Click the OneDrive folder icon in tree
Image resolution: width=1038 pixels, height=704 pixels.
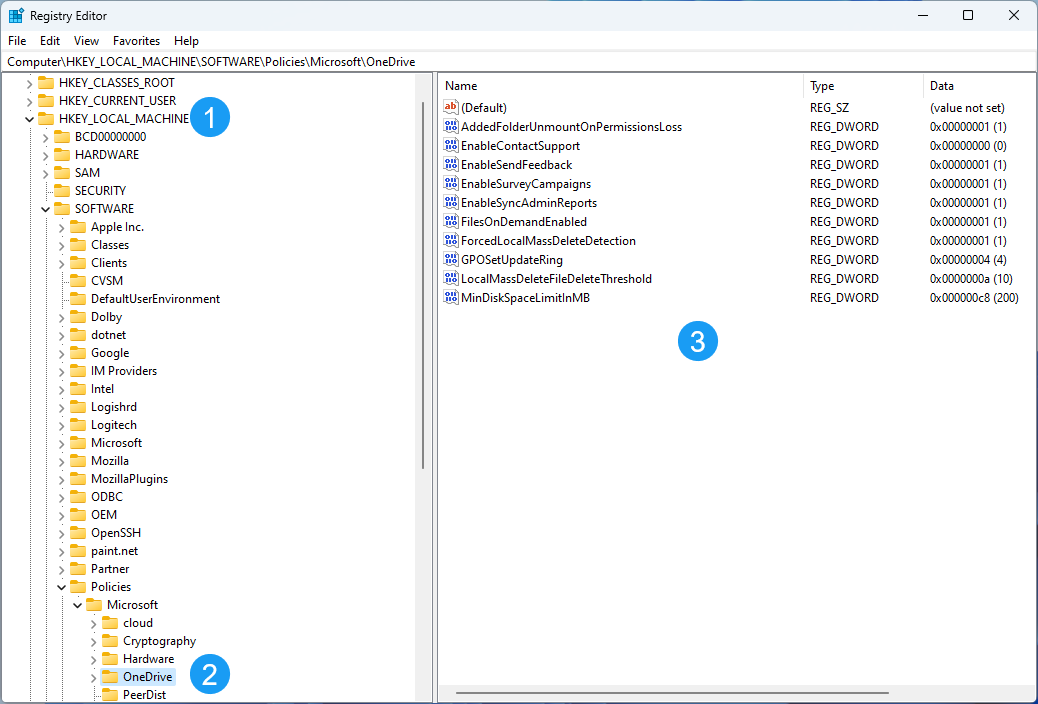point(110,677)
